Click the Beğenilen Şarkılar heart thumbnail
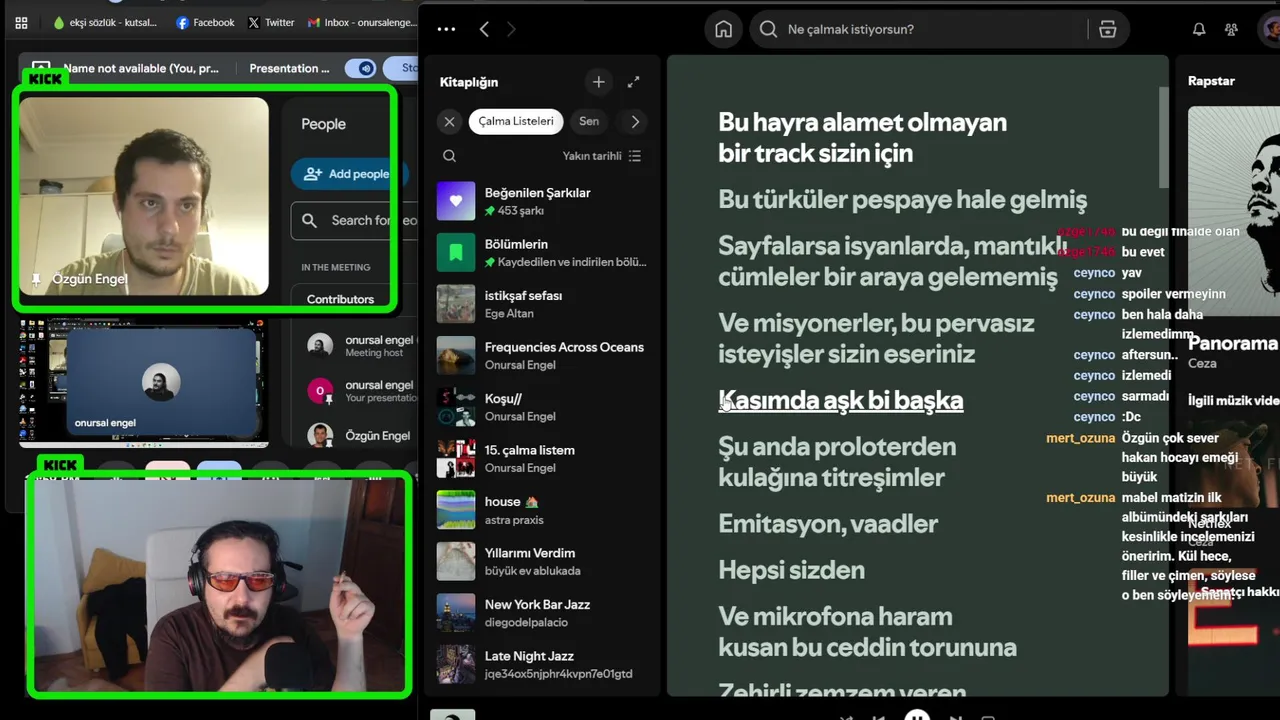Screen dimensions: 1280x720 456,201
